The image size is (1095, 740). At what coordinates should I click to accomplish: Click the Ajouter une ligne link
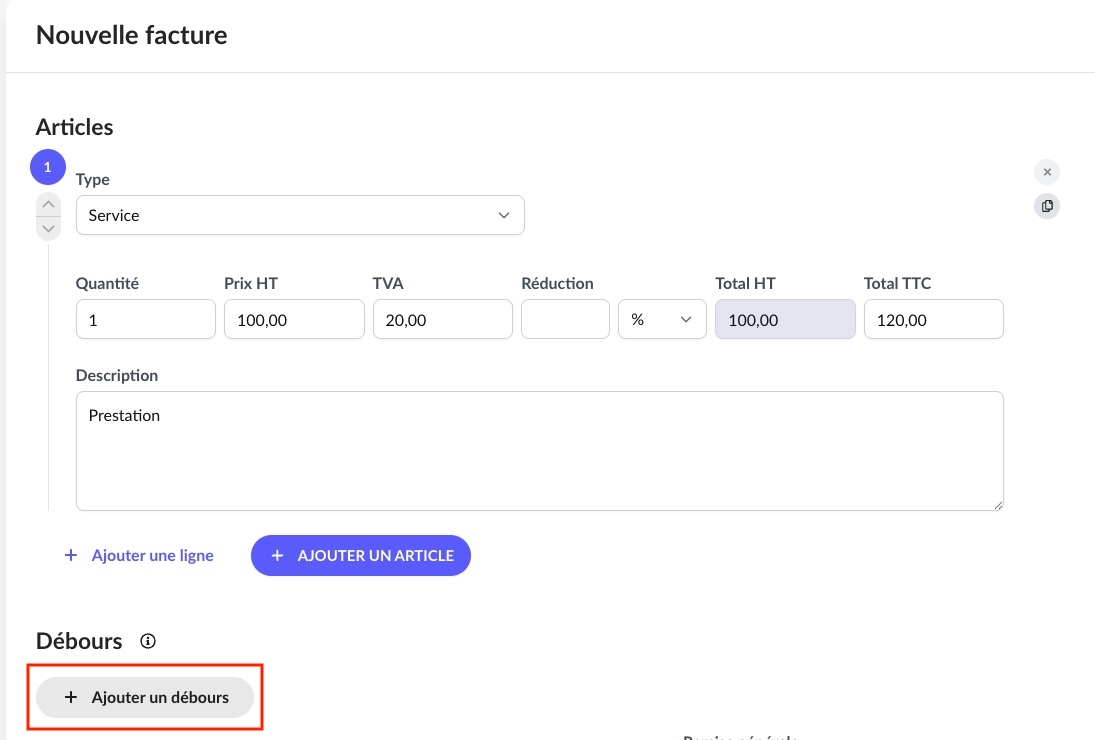(139, 555)
